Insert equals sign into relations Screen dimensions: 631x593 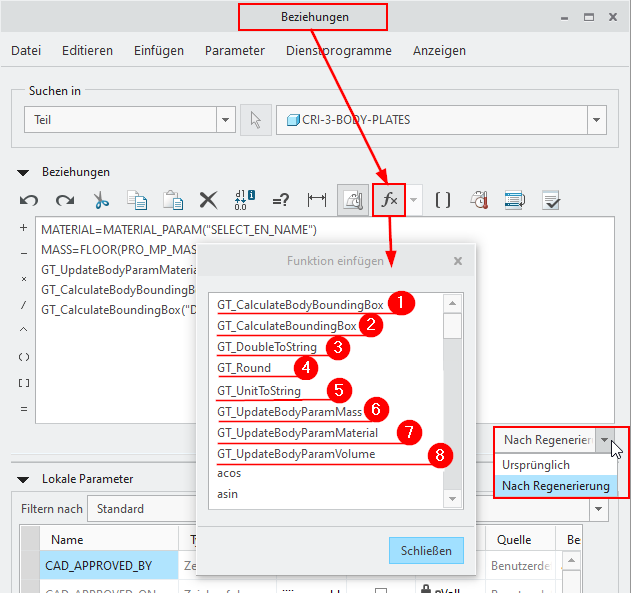(x=24, y=409)
